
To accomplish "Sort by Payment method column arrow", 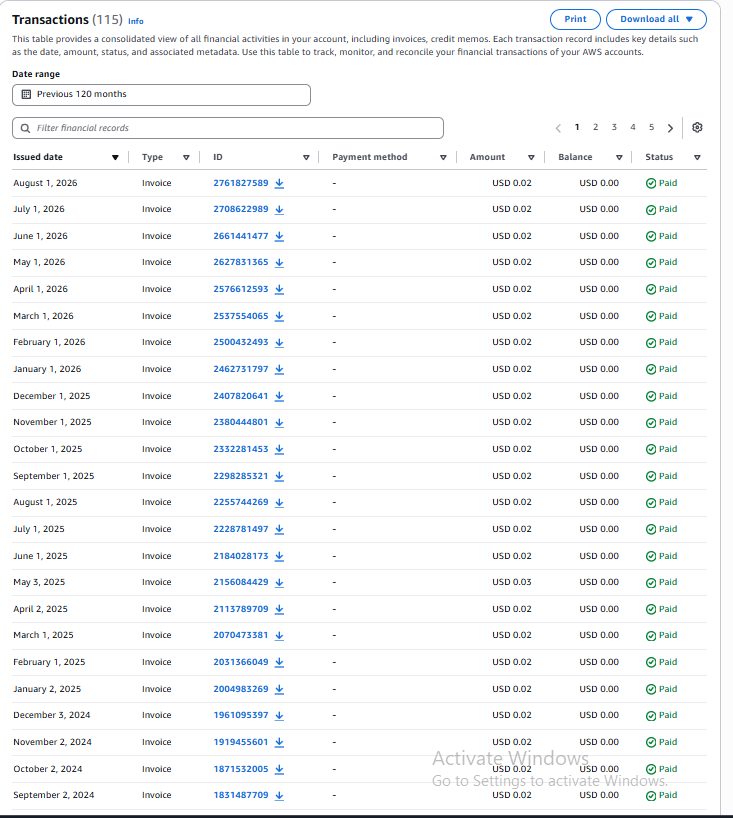I will coord(443,158).
